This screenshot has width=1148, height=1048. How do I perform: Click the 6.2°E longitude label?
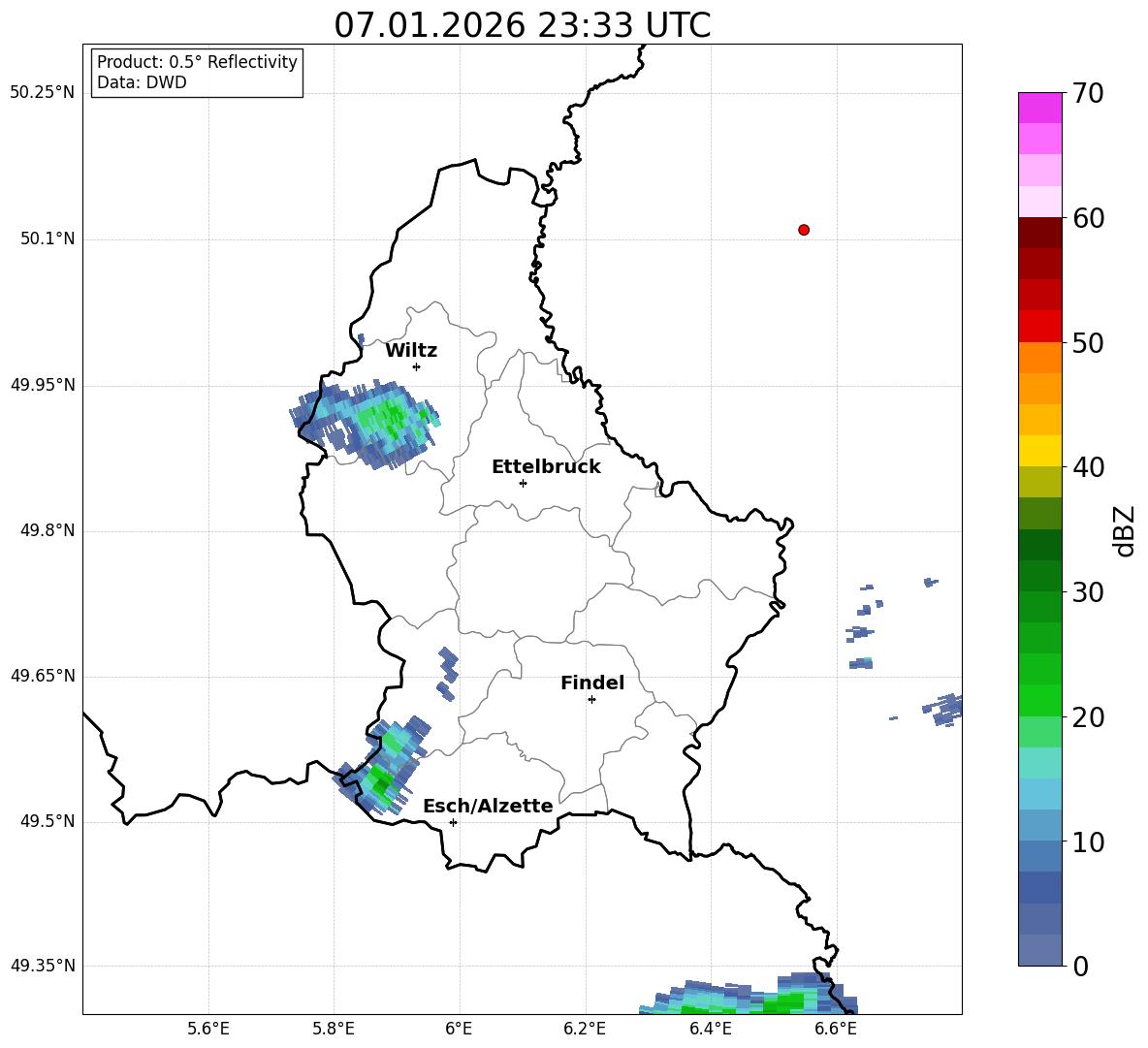point(585,1029)
